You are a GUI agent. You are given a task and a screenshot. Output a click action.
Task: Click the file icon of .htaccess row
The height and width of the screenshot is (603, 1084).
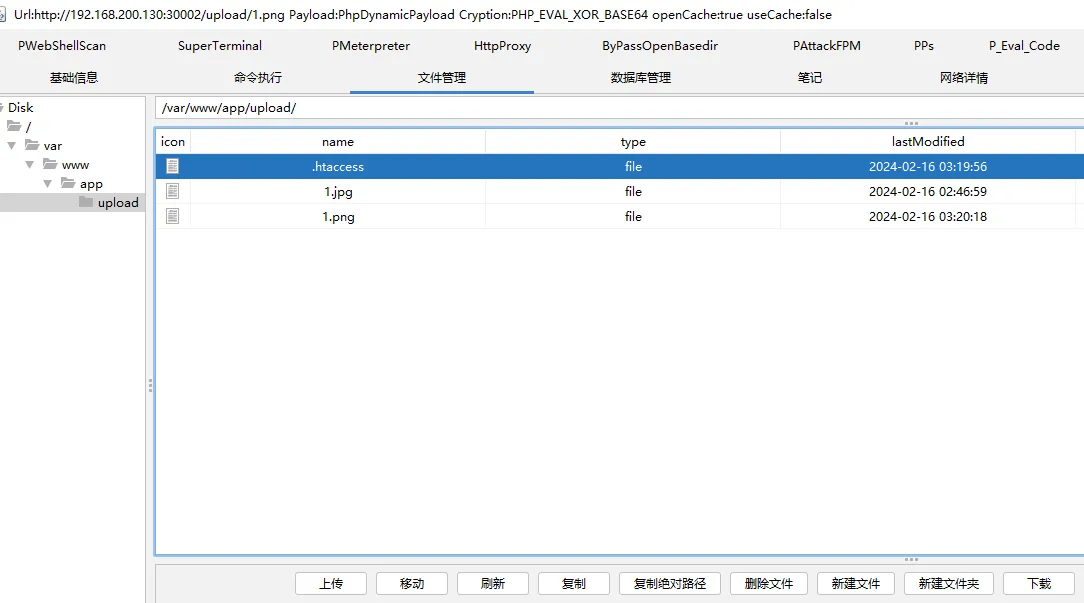pos(173,167)
